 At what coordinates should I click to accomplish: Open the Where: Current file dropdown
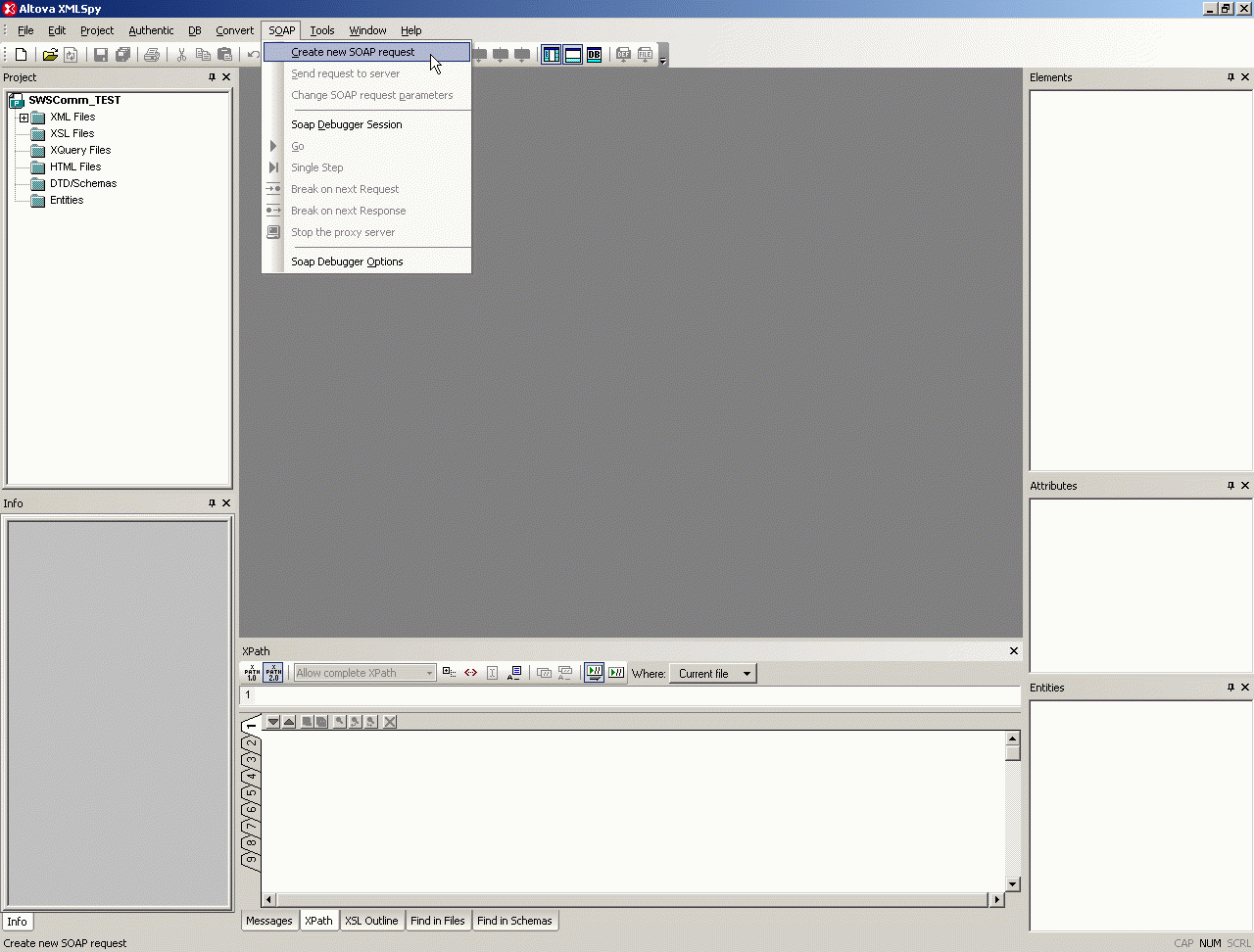[713, 674]
